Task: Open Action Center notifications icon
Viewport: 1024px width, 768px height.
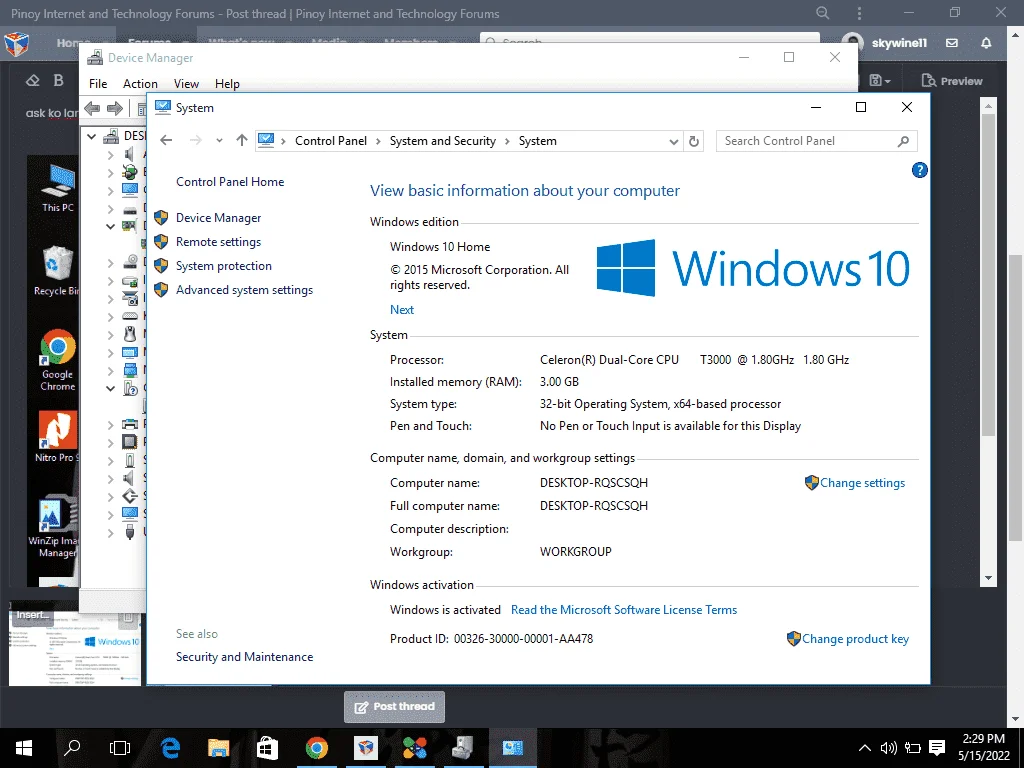Action: pos(937,748)
